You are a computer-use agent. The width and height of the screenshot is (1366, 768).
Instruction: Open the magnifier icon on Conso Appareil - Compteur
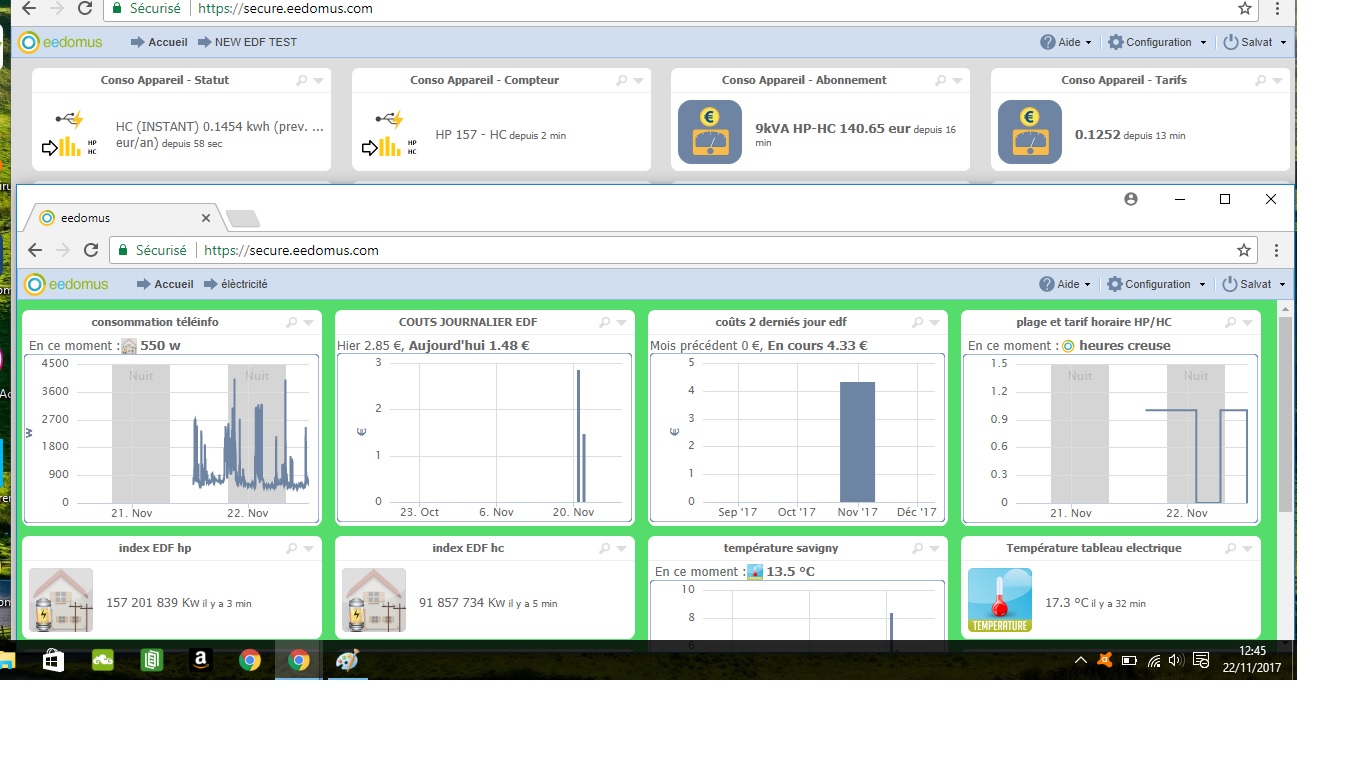point(621,81)
